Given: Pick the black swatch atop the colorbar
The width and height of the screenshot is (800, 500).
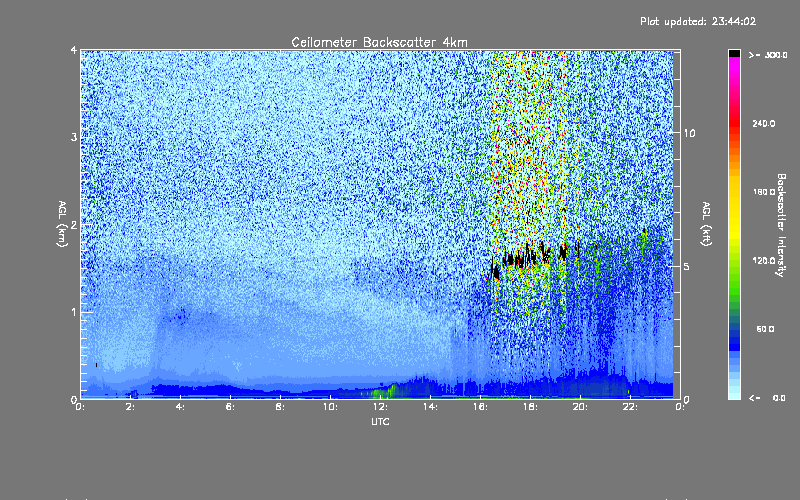Looking at the screenshot, I should tap(734, 53).
